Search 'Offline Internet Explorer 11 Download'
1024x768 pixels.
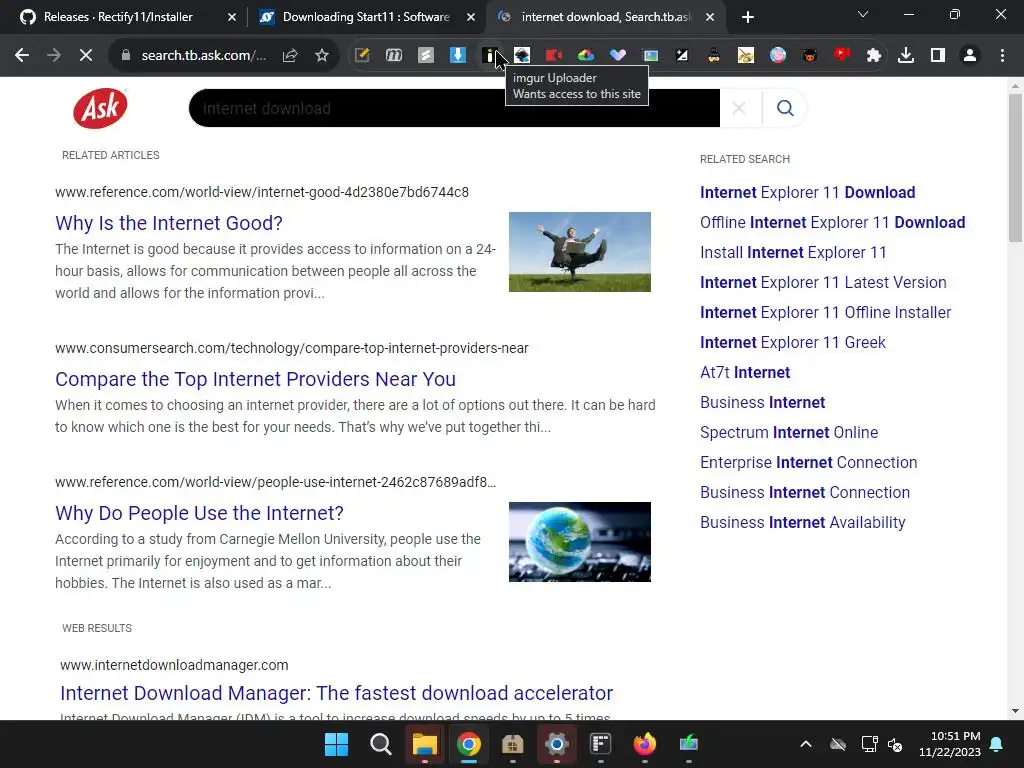[x=833, y=223]
